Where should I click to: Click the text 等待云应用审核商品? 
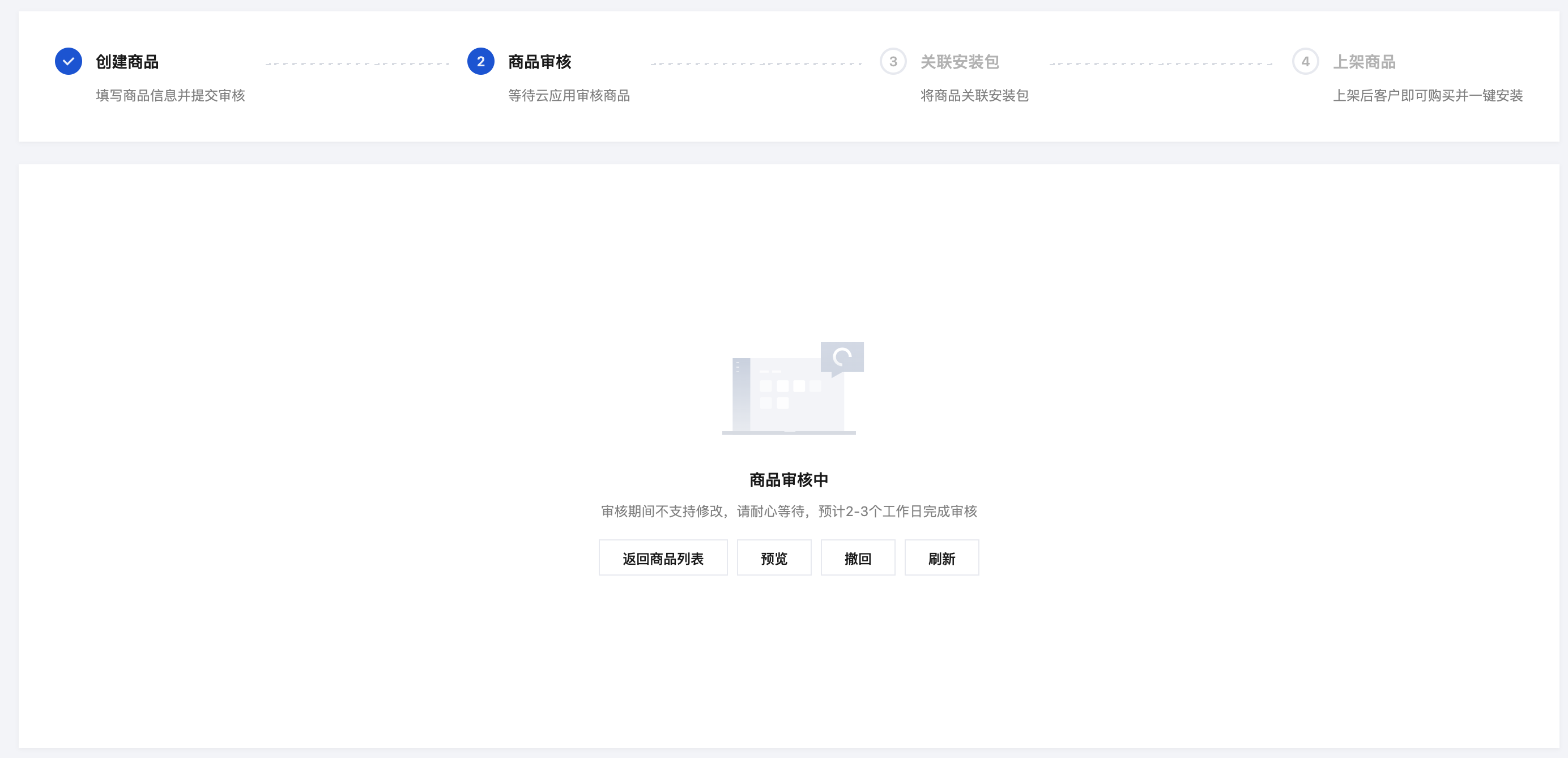569,96
